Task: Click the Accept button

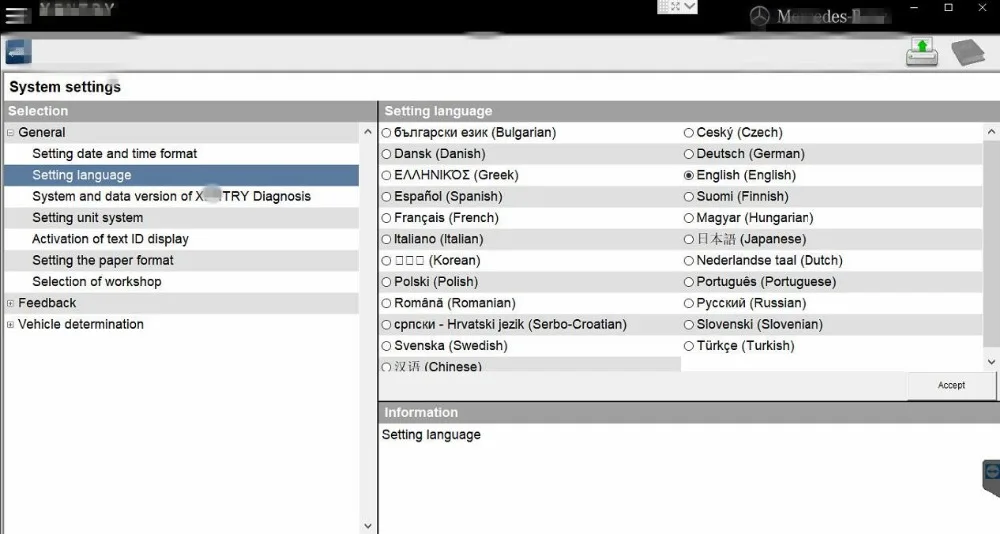Action: [x=951, y=385]
